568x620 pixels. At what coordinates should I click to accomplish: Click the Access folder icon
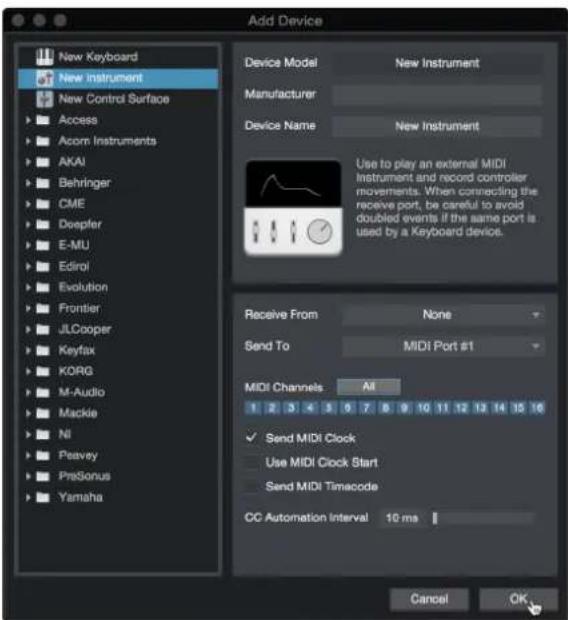tap(43, 120)
